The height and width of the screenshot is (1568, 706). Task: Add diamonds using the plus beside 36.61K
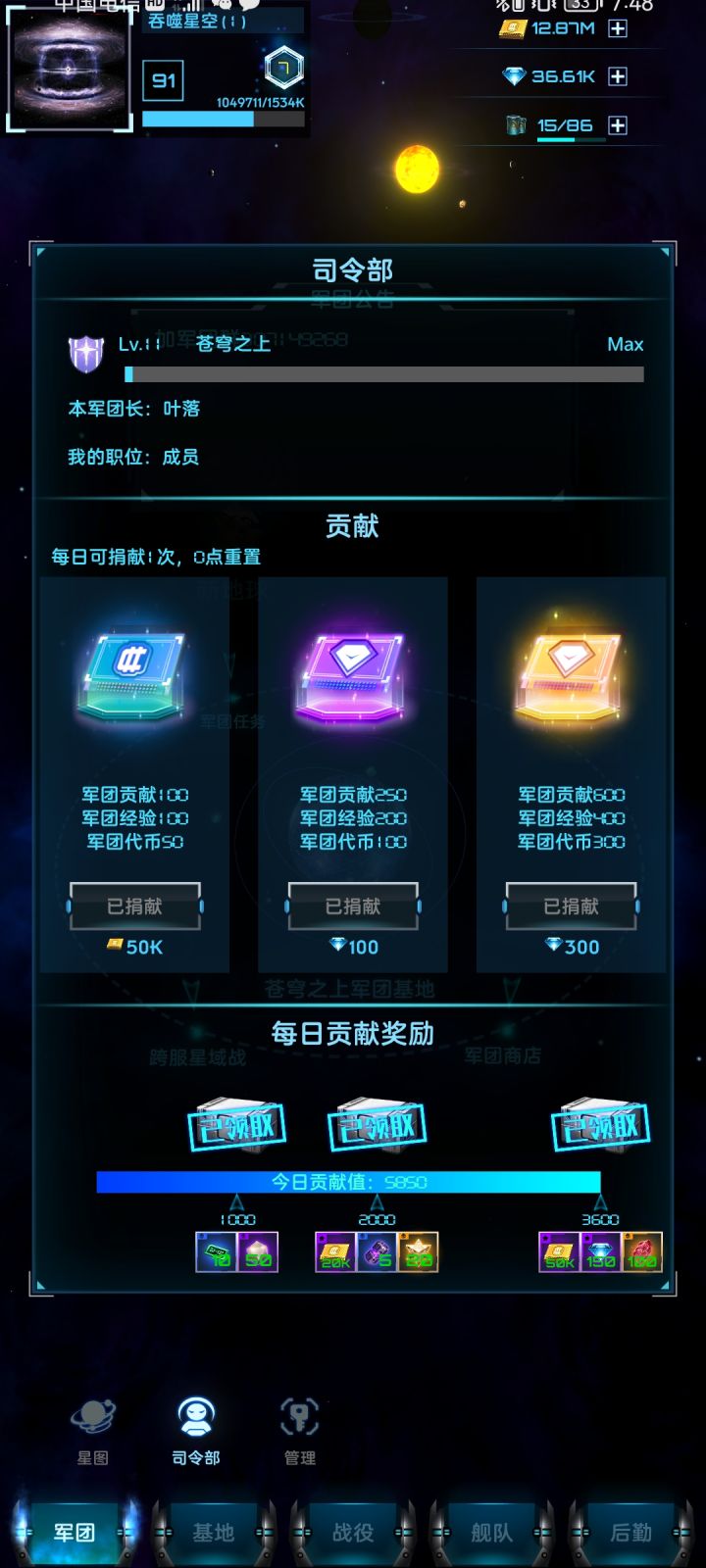[618, 76]
